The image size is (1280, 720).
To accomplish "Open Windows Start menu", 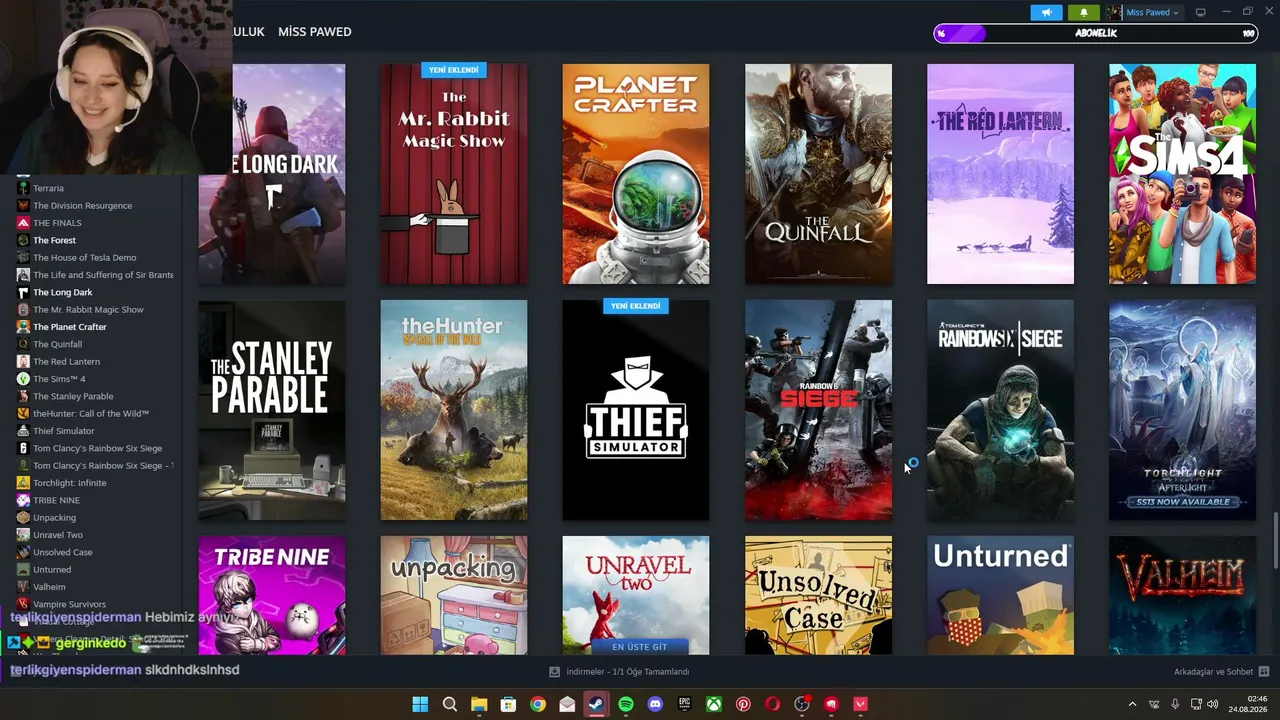I will (x=420, y=704).
